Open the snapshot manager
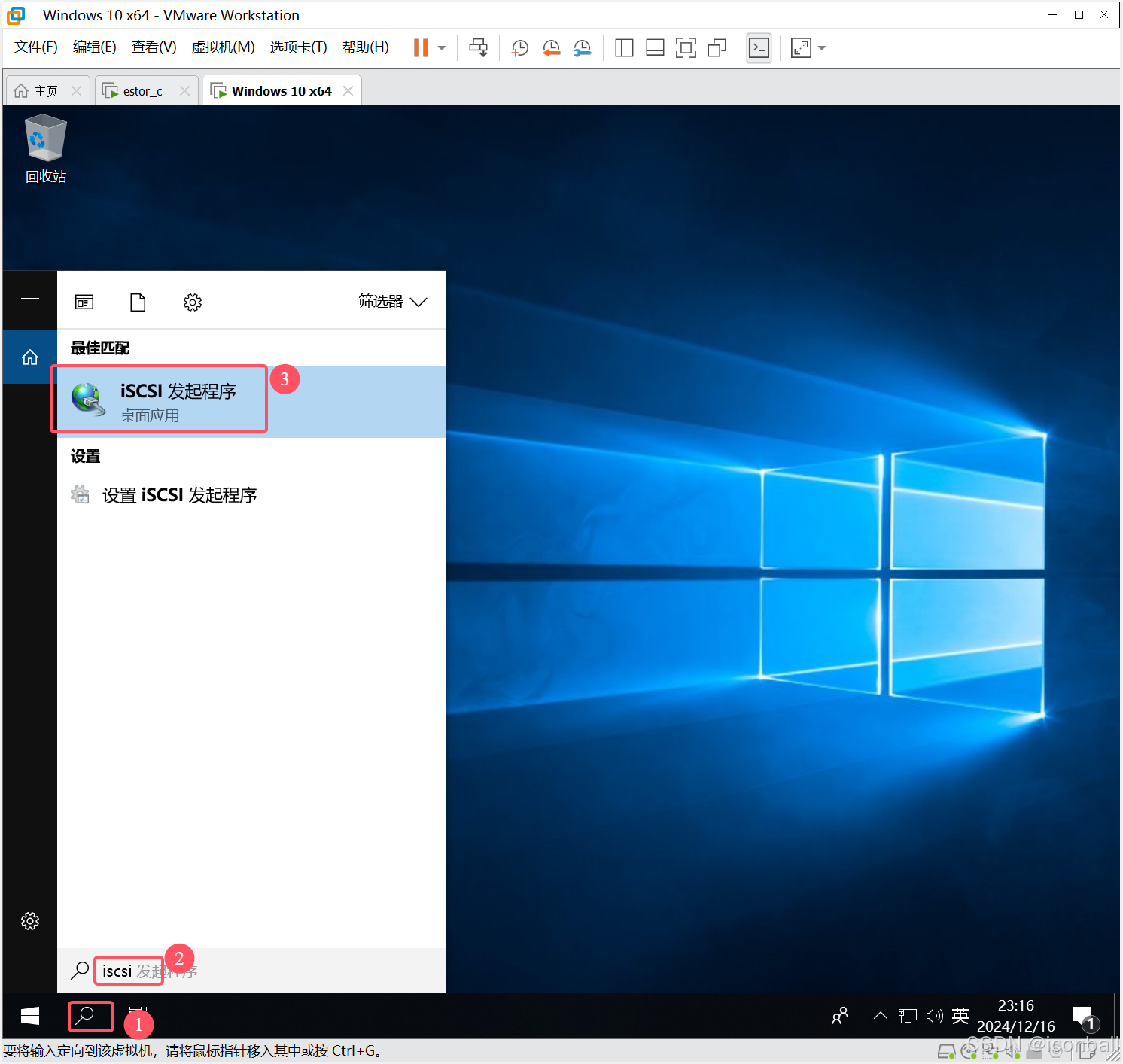The height and width of the screenshot is (1064, 1123). 582,48
